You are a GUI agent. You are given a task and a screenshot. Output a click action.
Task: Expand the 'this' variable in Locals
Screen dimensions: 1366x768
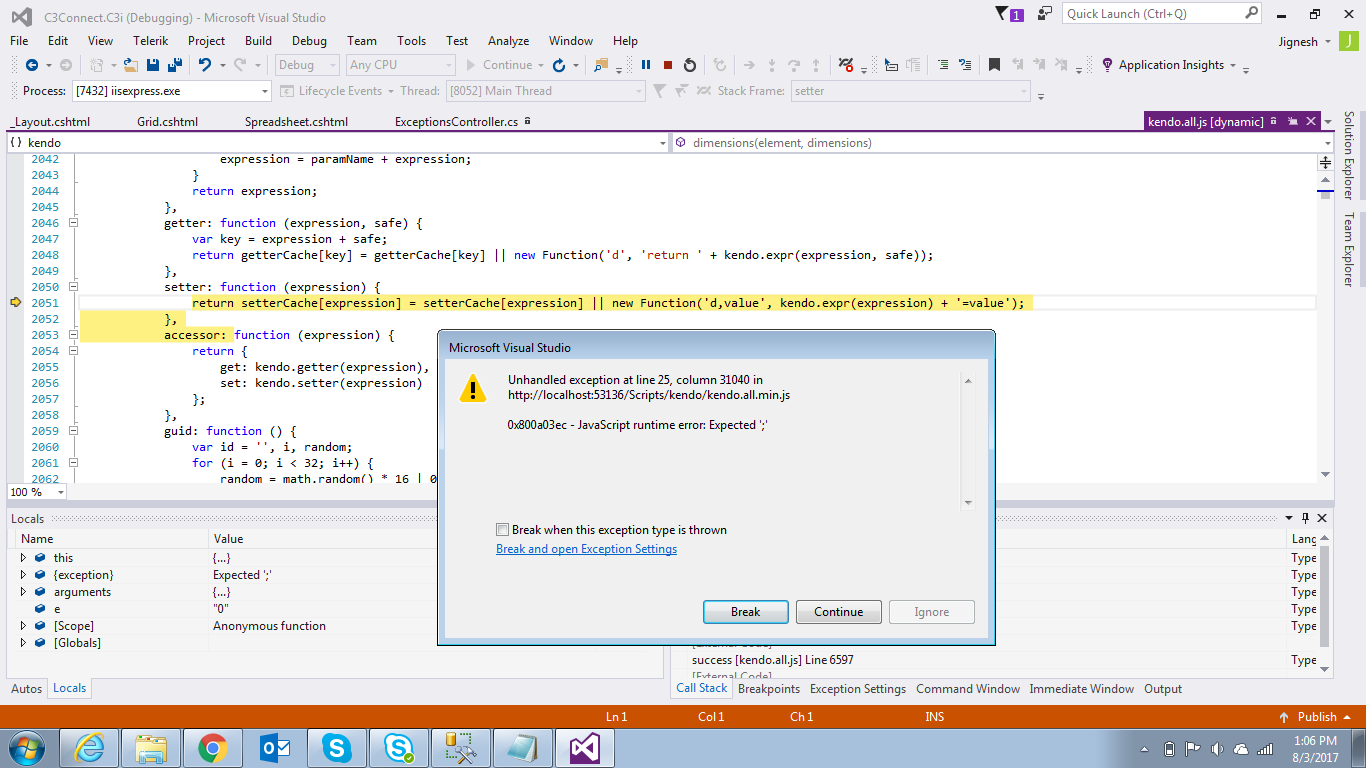click(x=23, y=558)
